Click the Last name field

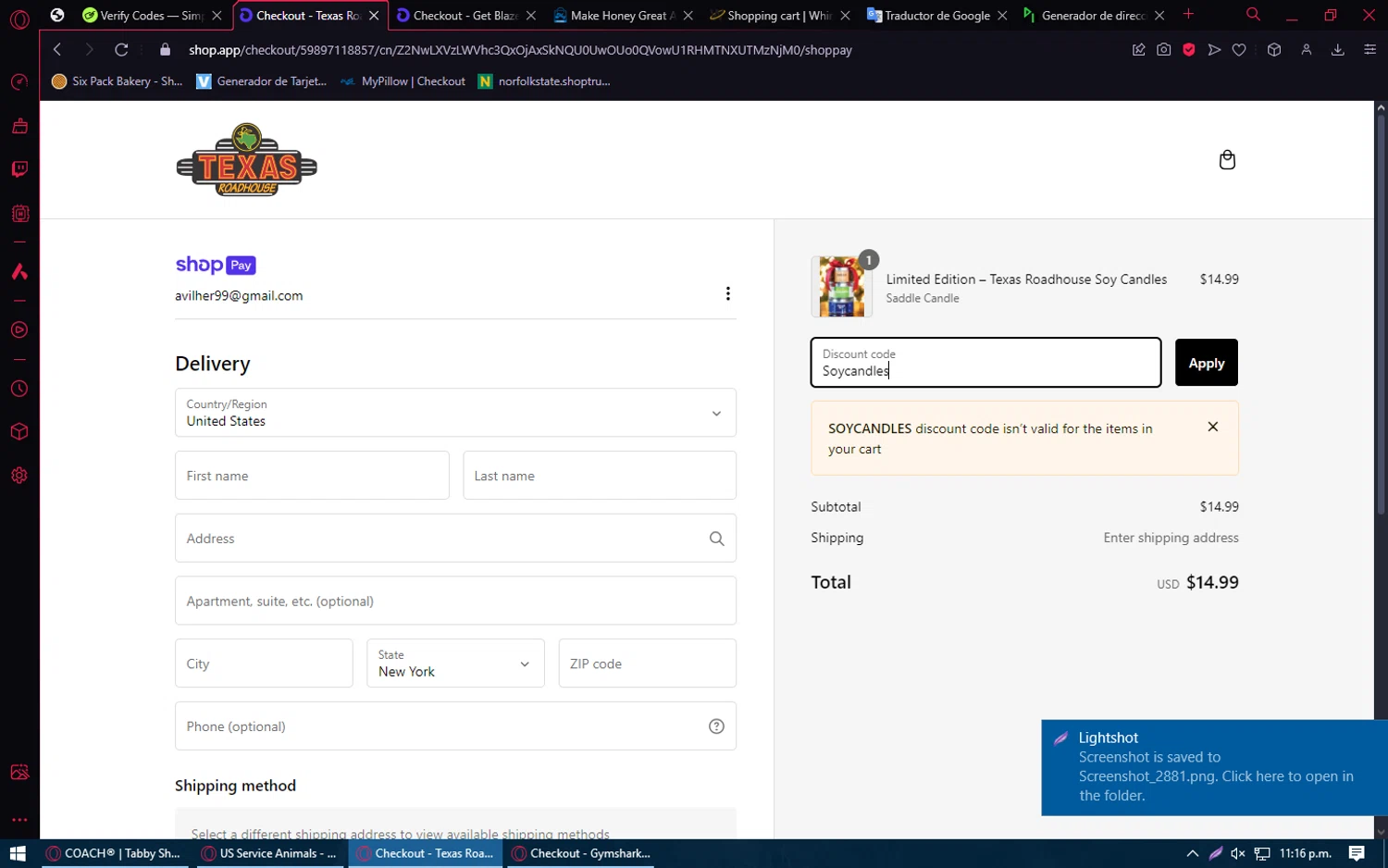(600, 476)
